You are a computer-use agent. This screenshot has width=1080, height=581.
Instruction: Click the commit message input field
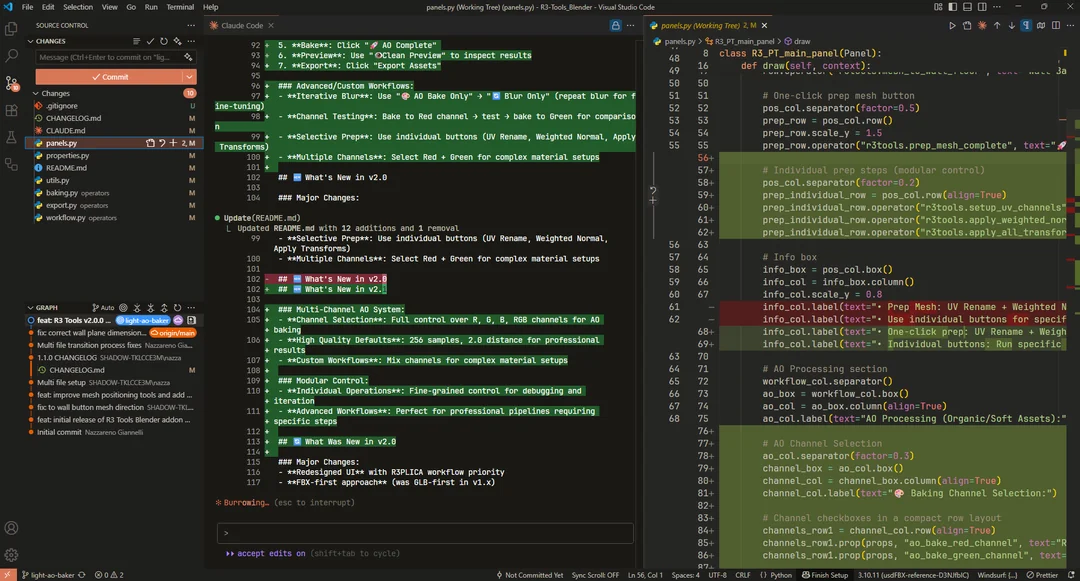point(110,57)
